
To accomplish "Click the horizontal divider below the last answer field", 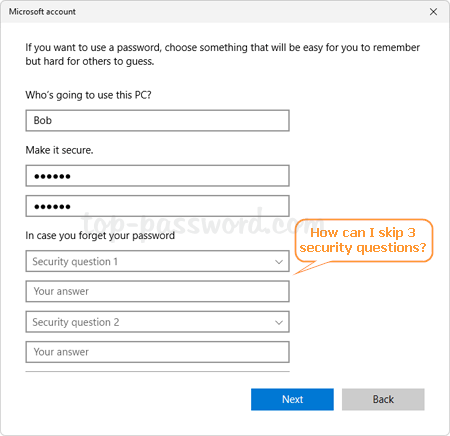I will (157, 371).
